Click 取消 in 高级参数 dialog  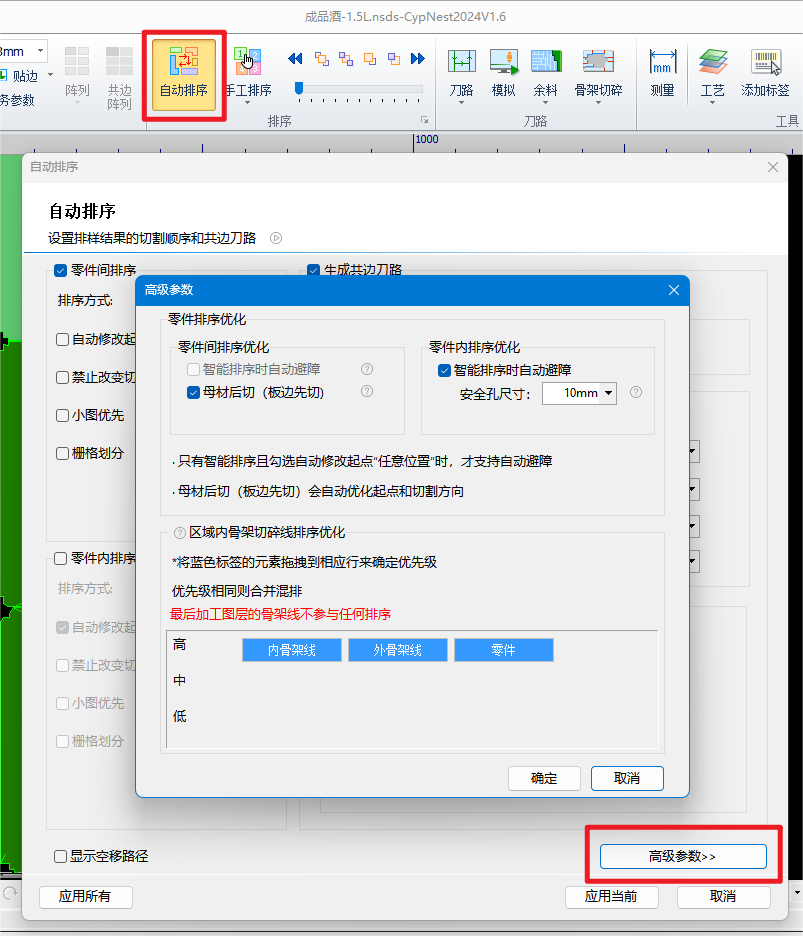627,778
